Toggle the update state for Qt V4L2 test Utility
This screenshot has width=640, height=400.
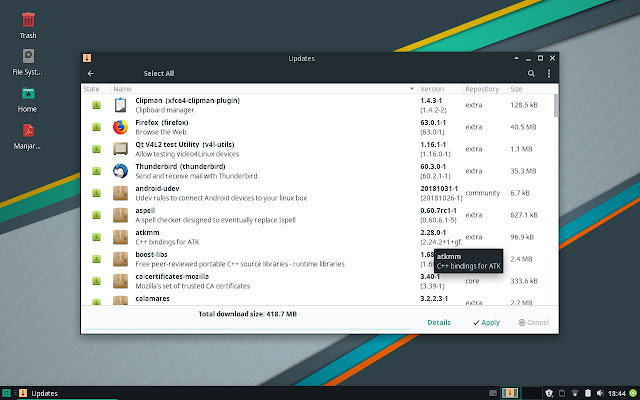click(96, 149)
